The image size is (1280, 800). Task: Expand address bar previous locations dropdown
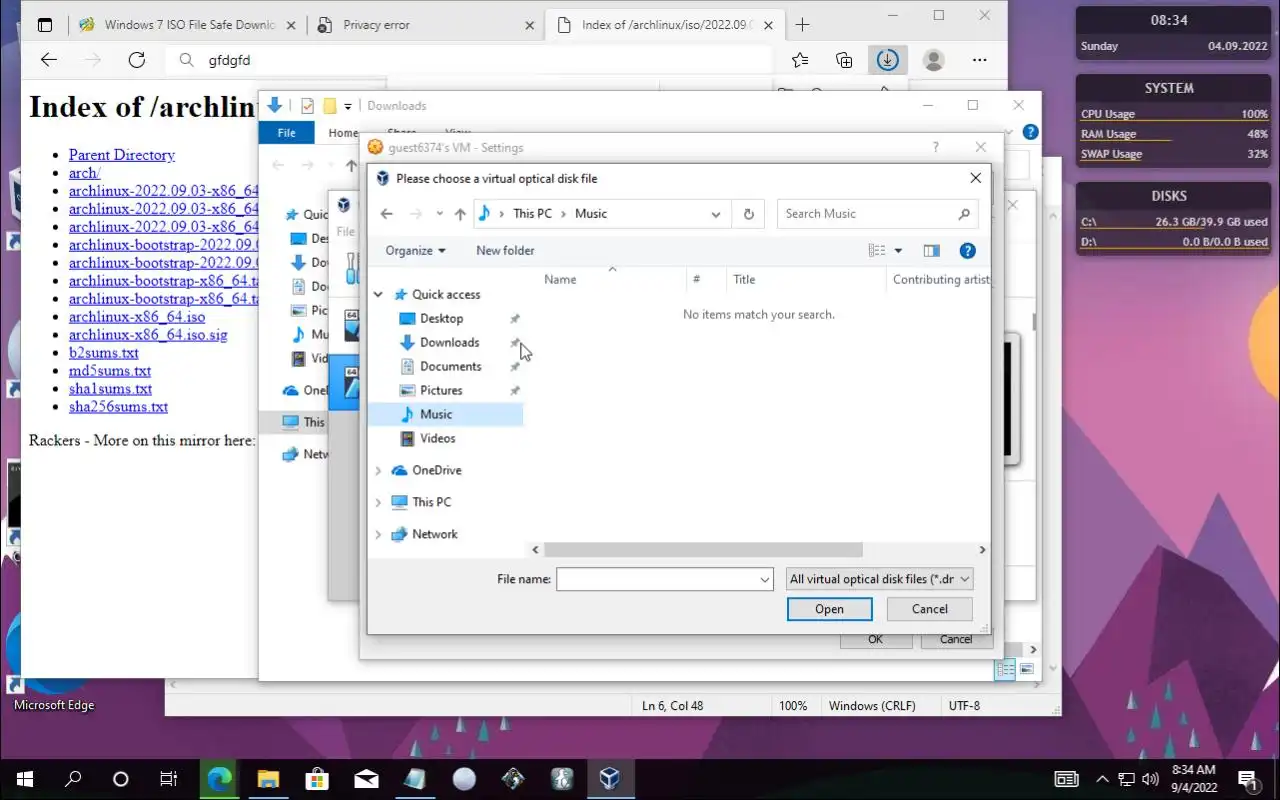pos(716,214)
